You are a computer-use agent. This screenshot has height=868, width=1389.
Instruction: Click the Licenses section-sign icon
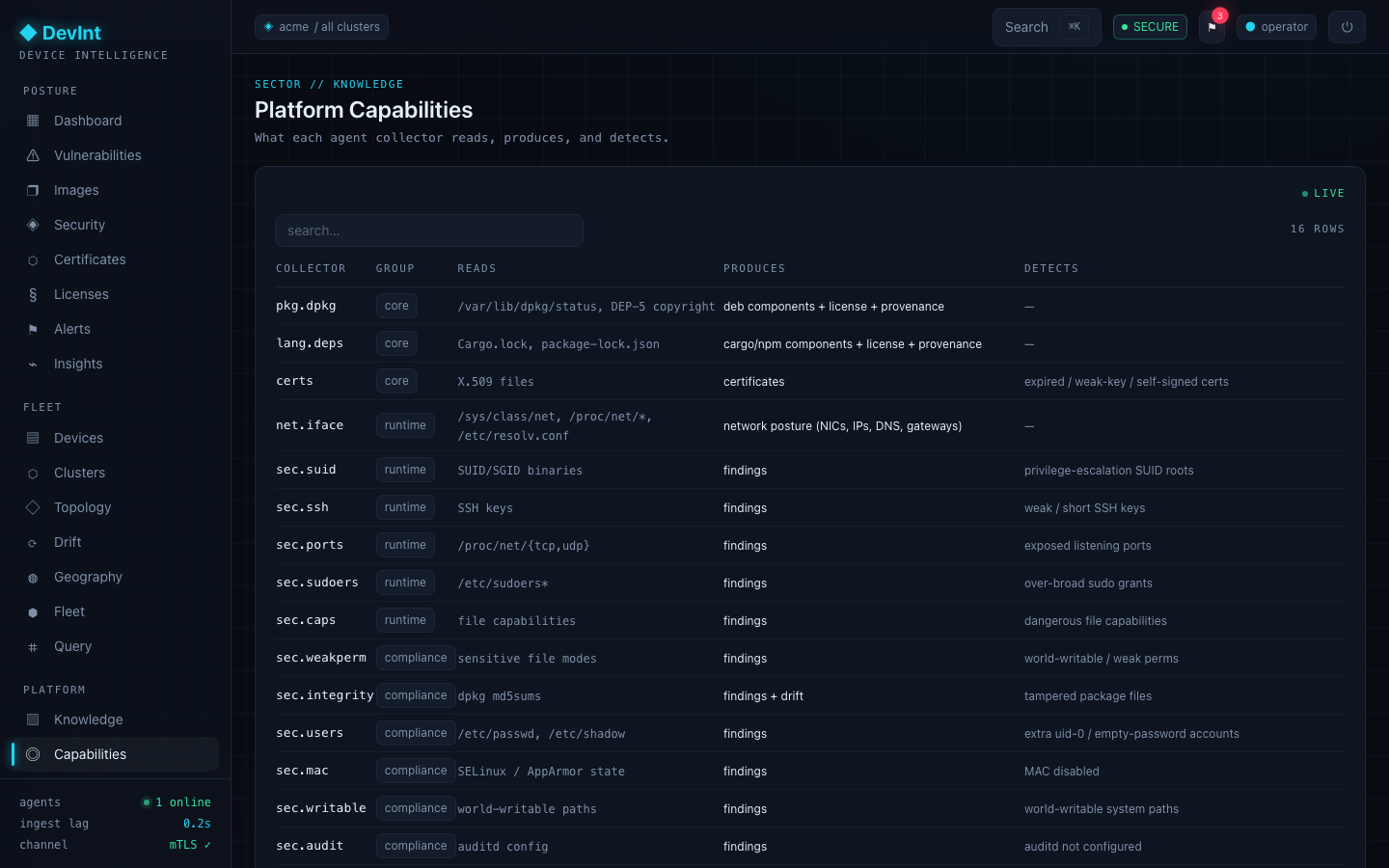point(33,294)
